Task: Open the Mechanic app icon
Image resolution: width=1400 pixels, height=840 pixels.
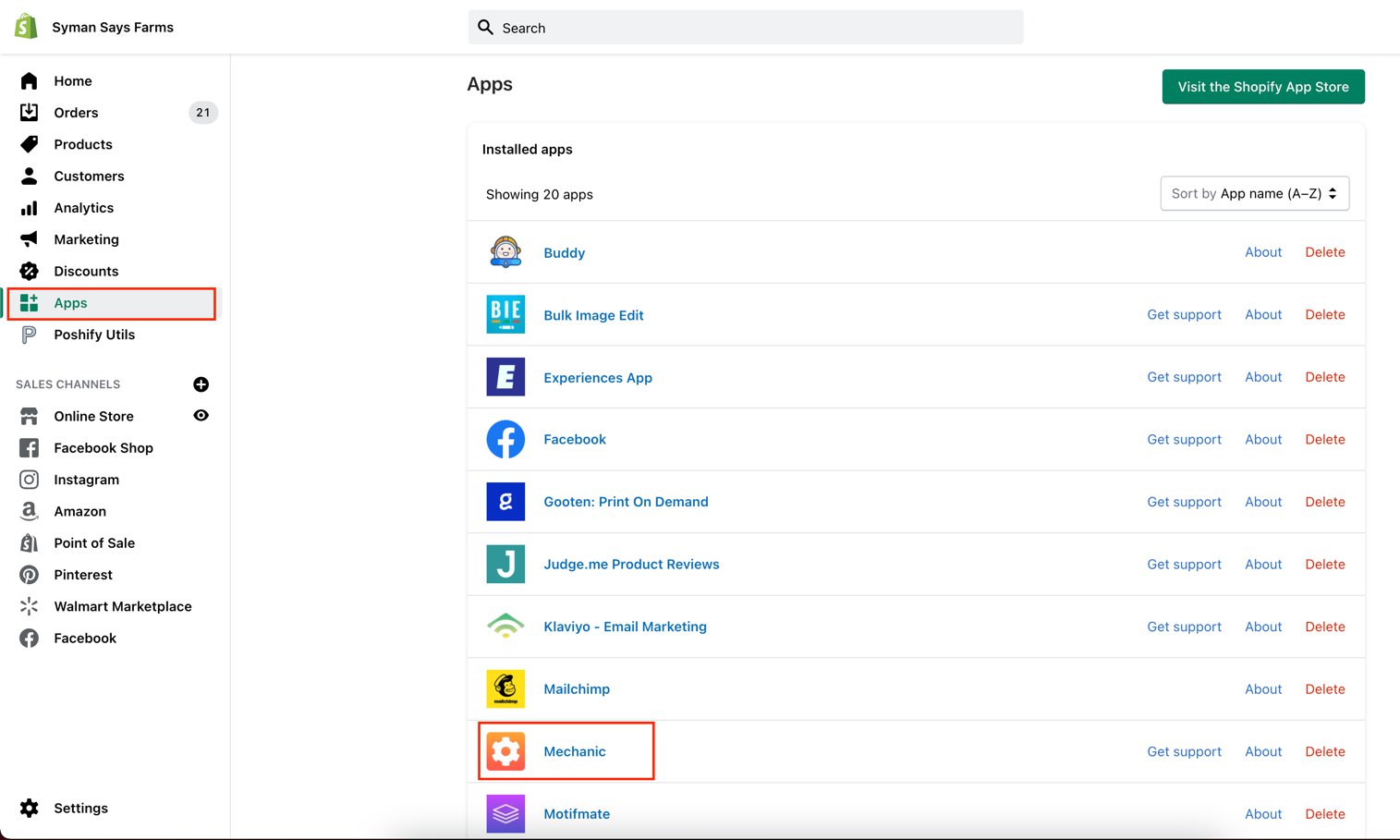Action: [x=505, y=751]
